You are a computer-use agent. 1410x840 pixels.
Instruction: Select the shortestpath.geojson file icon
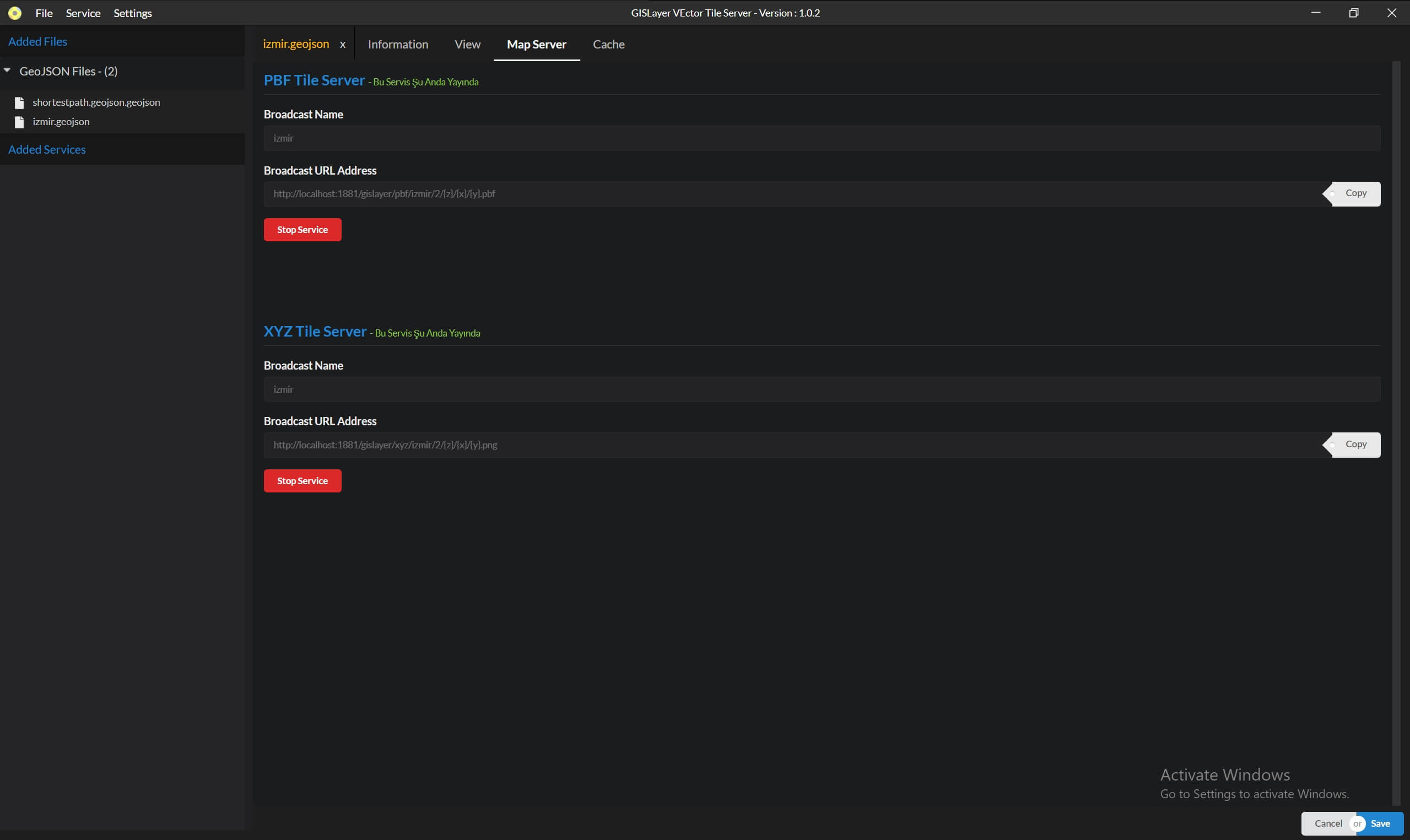coord(19,102)
